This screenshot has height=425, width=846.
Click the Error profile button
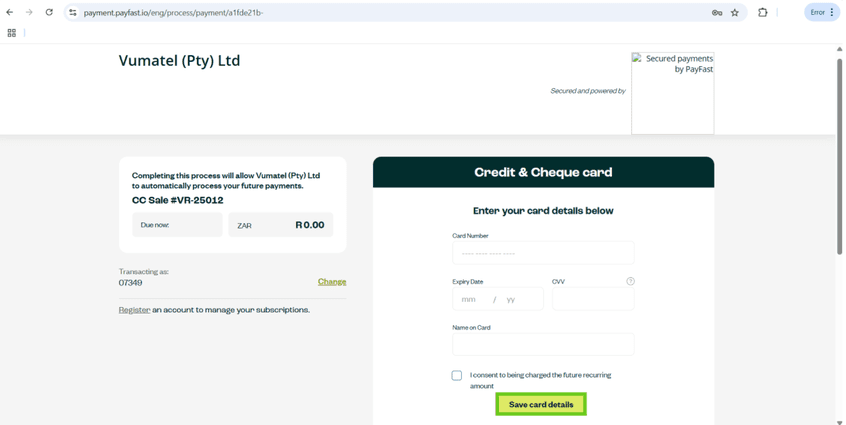[817, 12]
